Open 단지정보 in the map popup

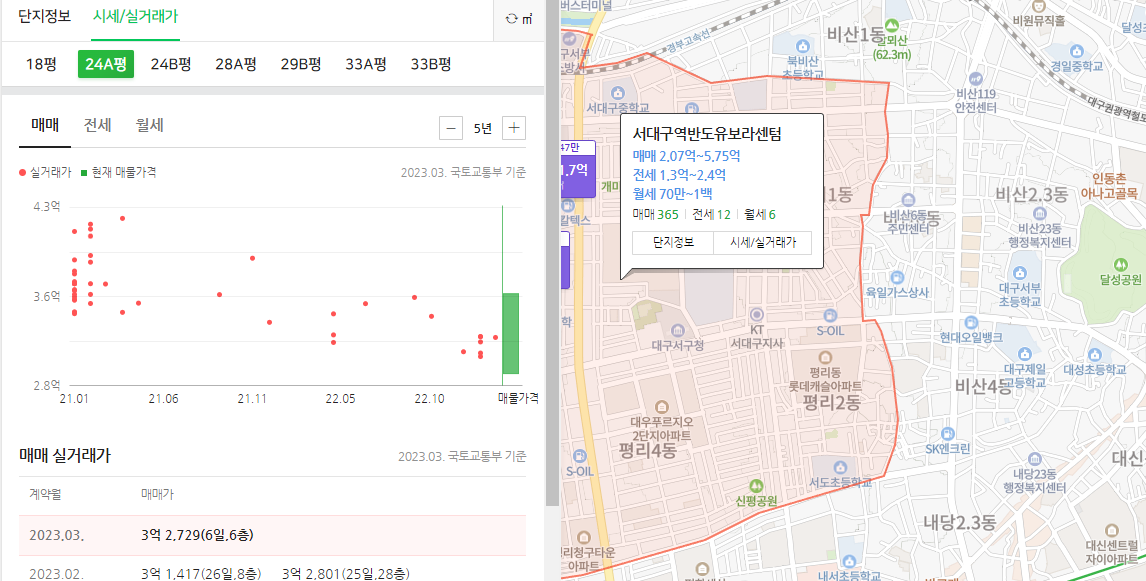point(673,243)
